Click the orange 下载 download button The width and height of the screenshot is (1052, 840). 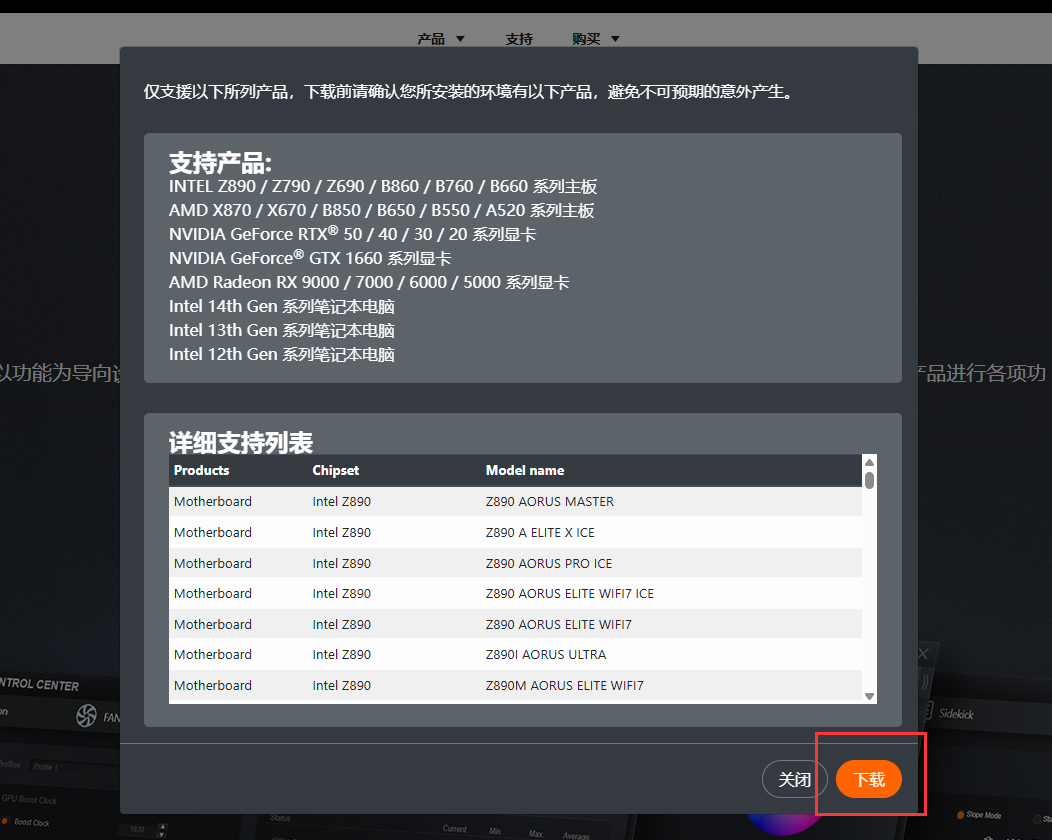pyautogui.click(x=868, y=779)
